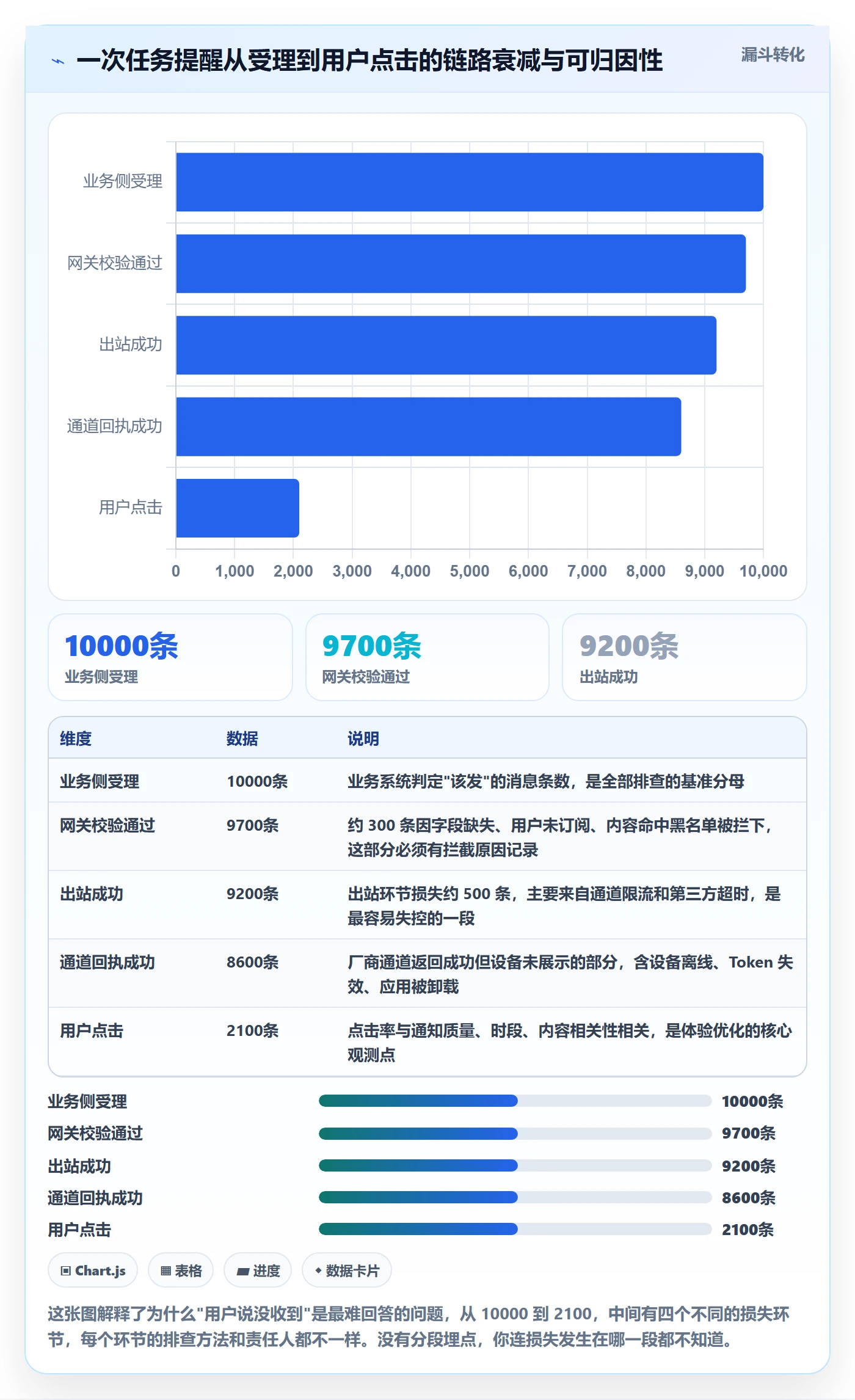Click the 用户点击 row label in the table

pos(92,1030)
